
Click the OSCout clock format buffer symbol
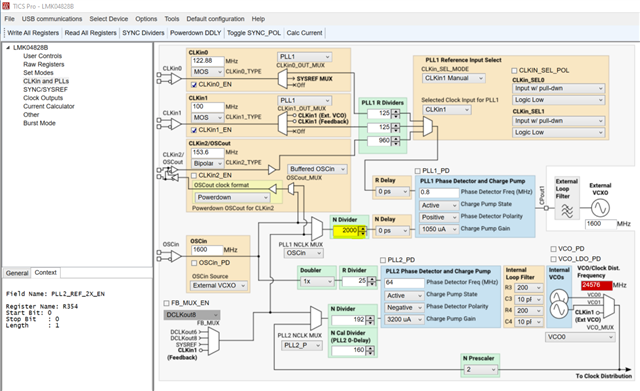click(x=273, y=189)
